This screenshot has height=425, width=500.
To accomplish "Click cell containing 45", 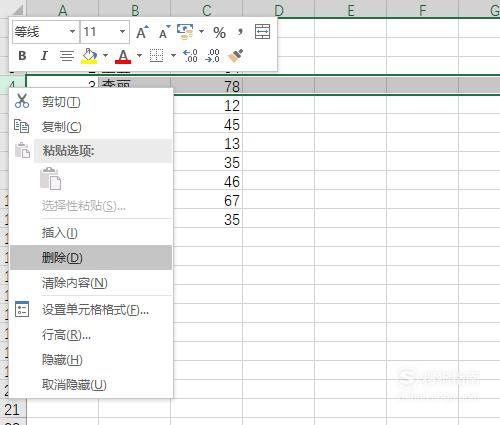I will (207, 125).
